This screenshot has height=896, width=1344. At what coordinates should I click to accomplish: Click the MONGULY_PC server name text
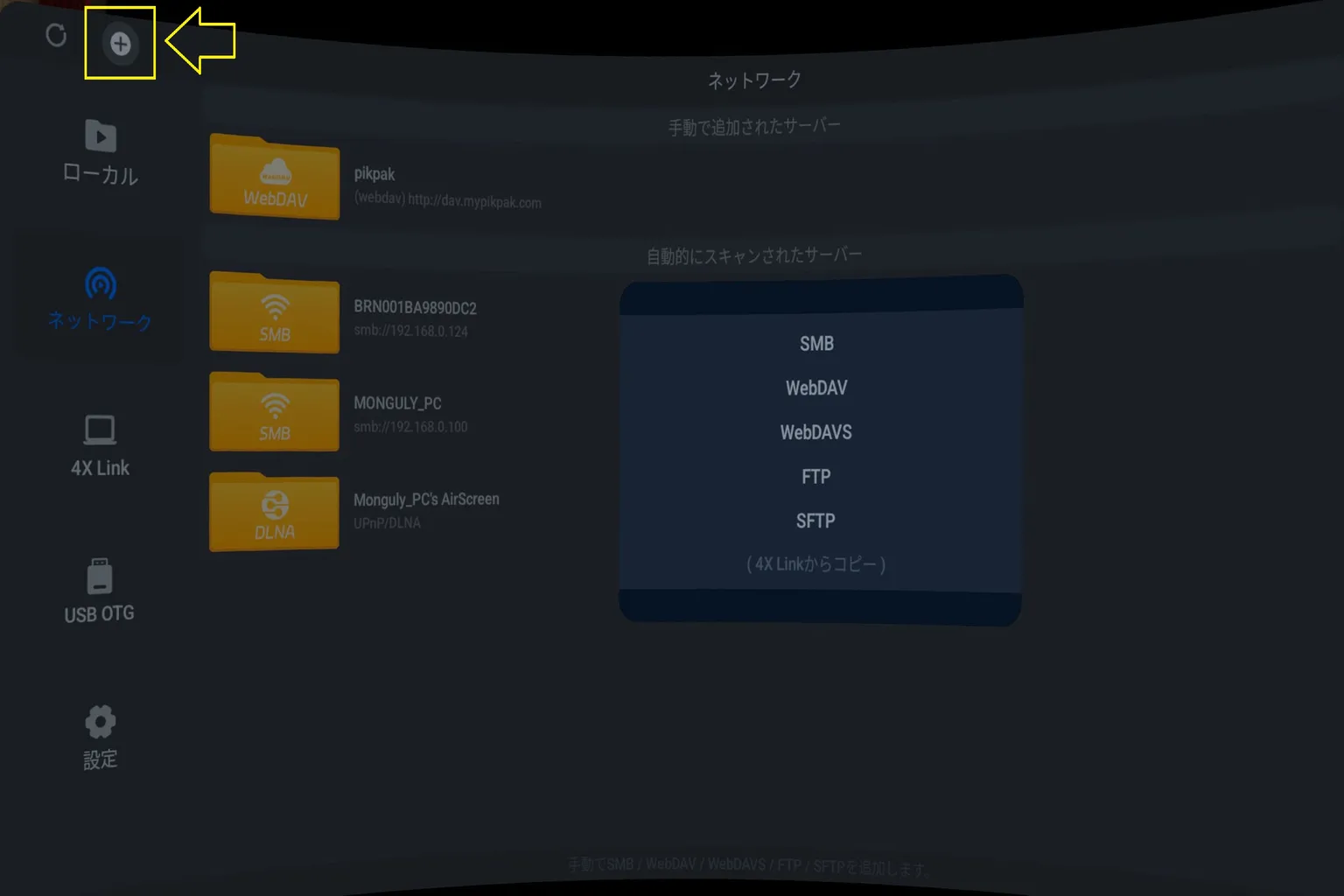click(x=397, y=403)
